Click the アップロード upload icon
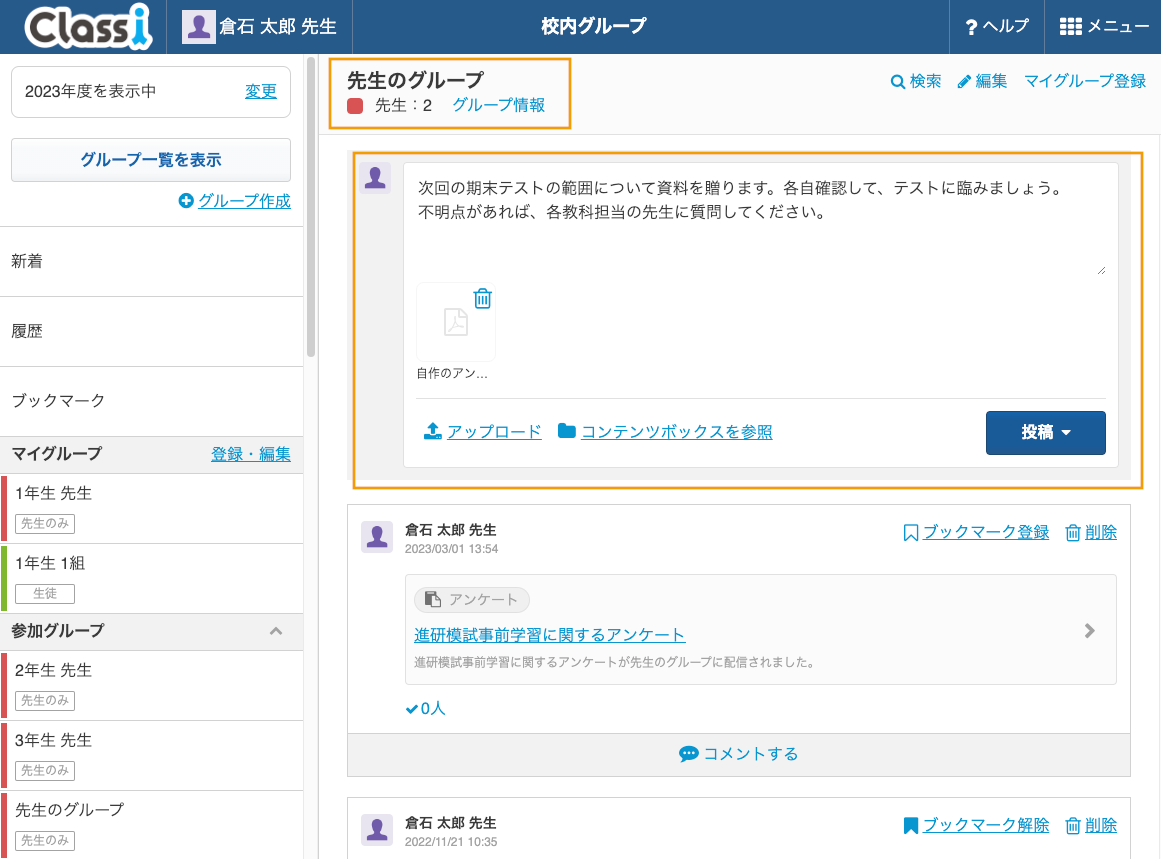The image size is (1161, 859). pyautogui.click(x=432, y=431)
